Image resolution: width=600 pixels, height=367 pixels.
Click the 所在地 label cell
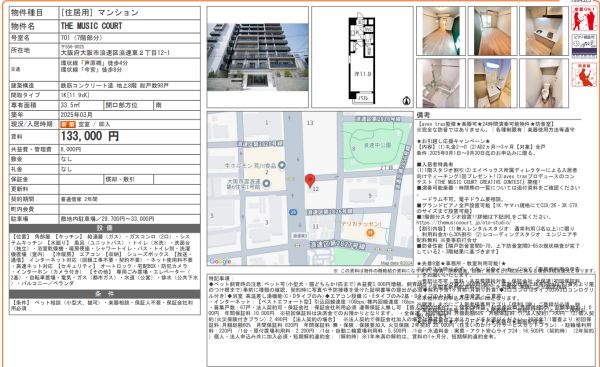tap(34, 51)
